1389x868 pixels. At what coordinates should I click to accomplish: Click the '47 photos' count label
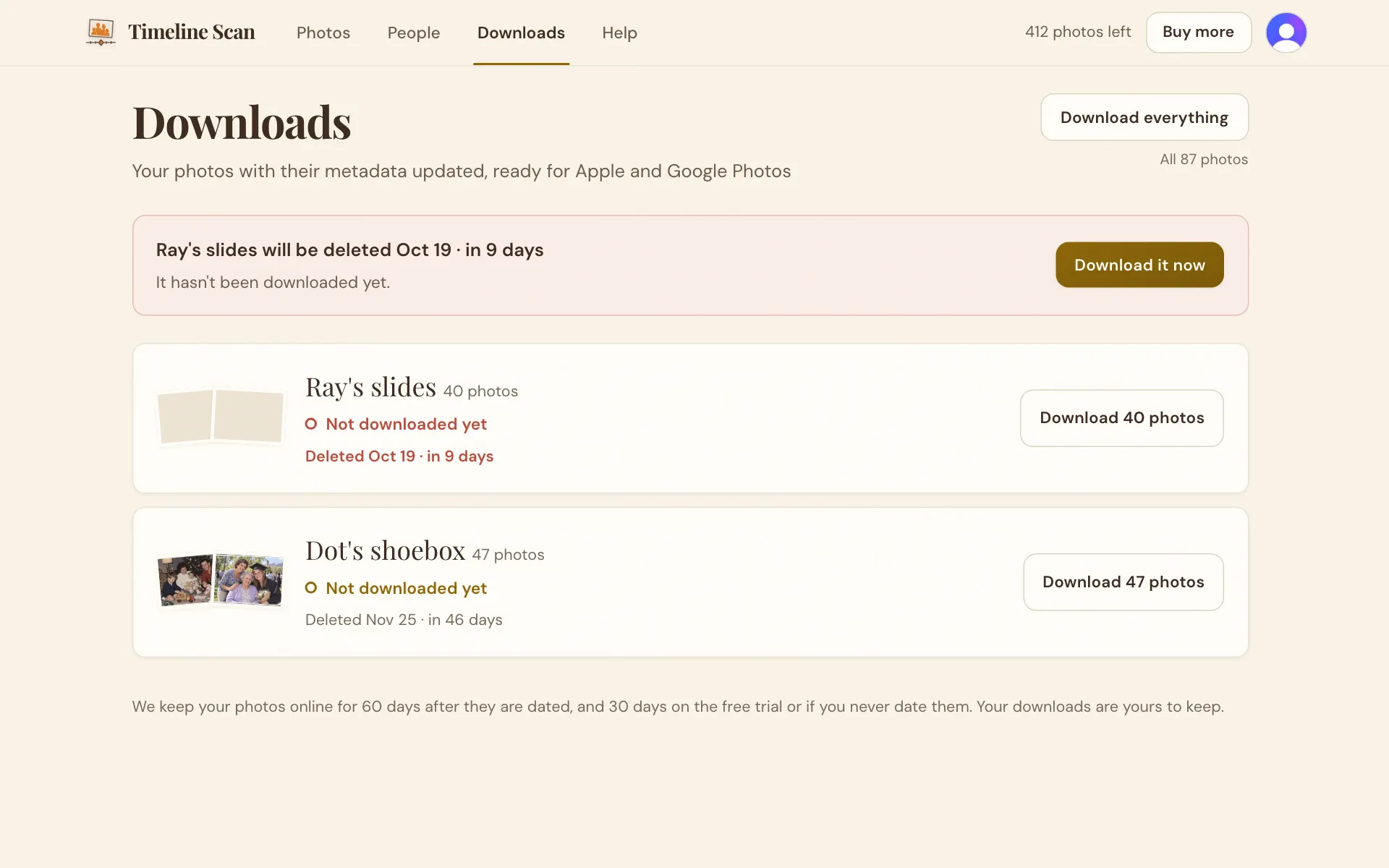coord(508,555)
